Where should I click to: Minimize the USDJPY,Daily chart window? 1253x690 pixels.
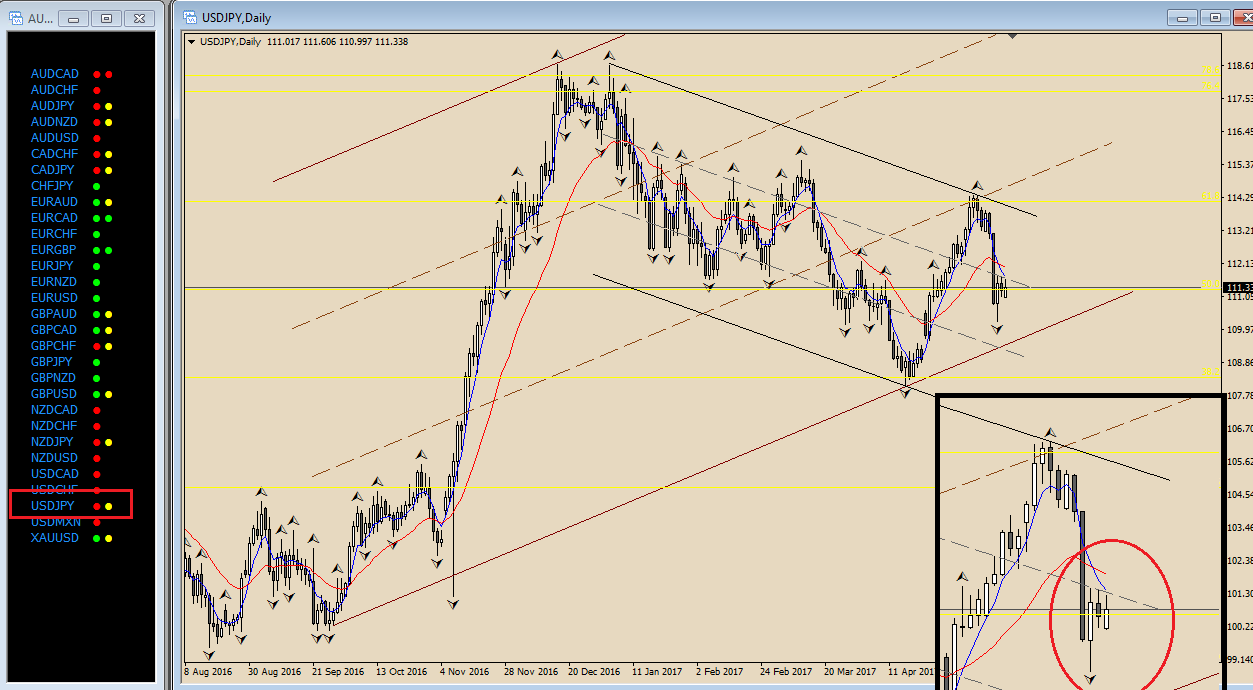point(1183,17)
